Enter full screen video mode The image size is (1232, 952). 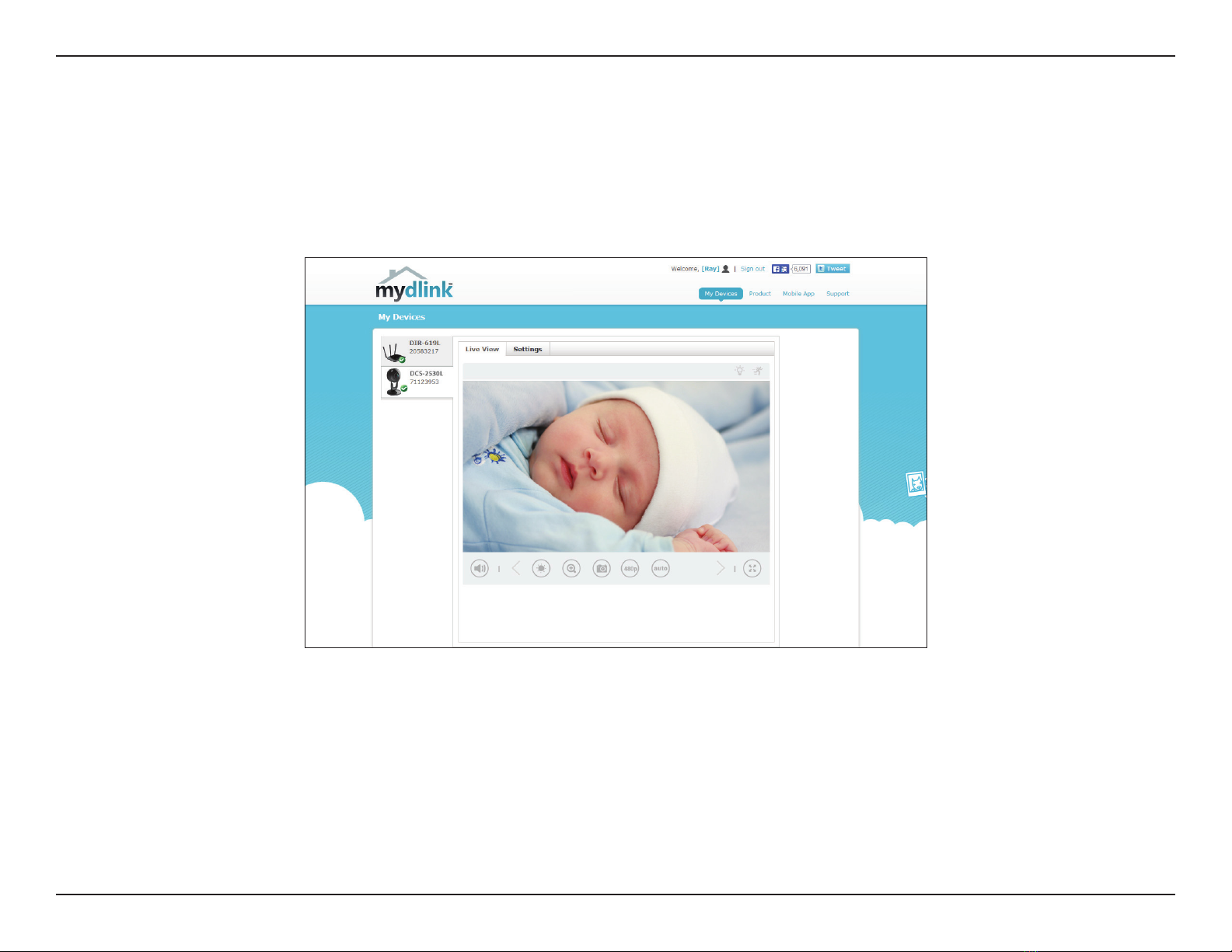pos(752,569)
